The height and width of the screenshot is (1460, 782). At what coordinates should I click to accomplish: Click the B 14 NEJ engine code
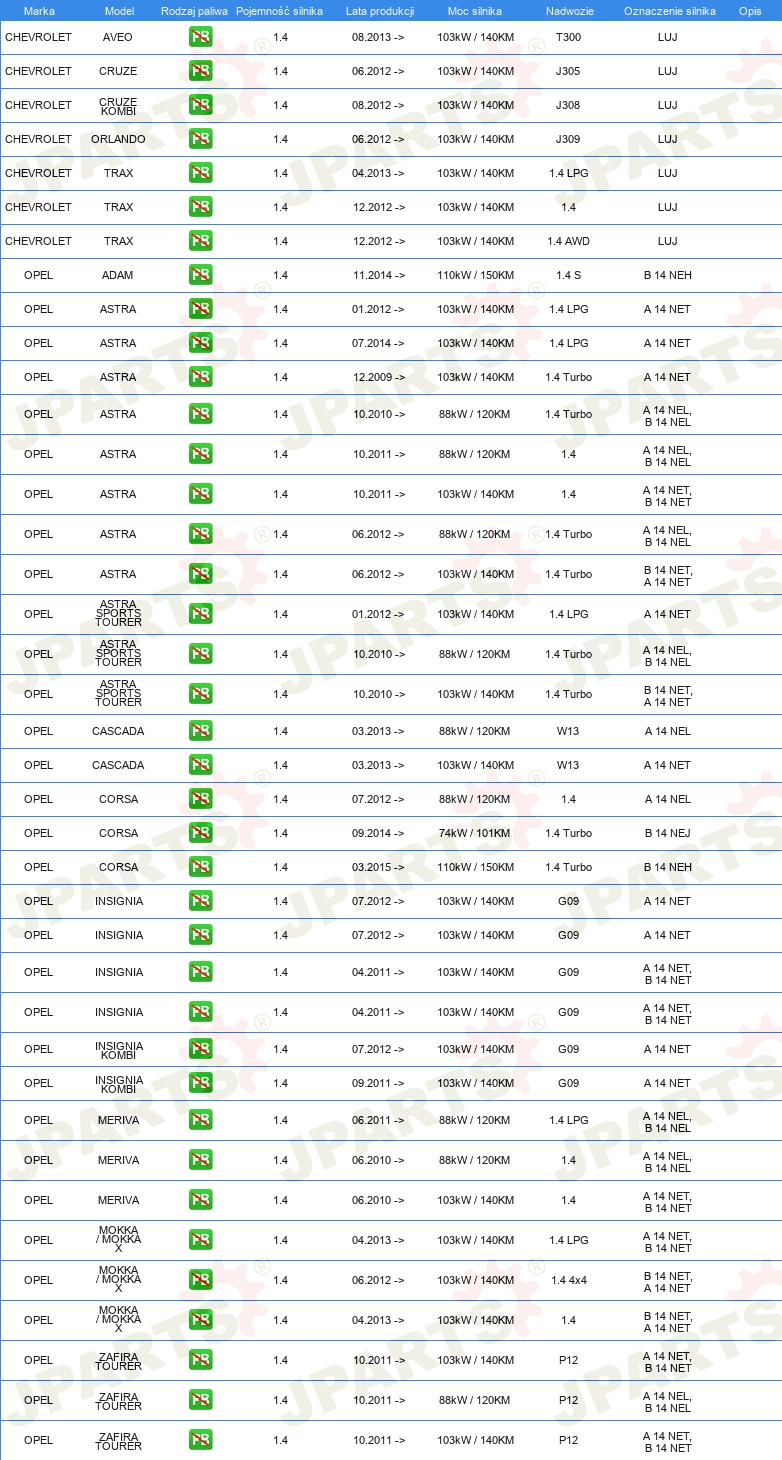[x=668, y=833]
